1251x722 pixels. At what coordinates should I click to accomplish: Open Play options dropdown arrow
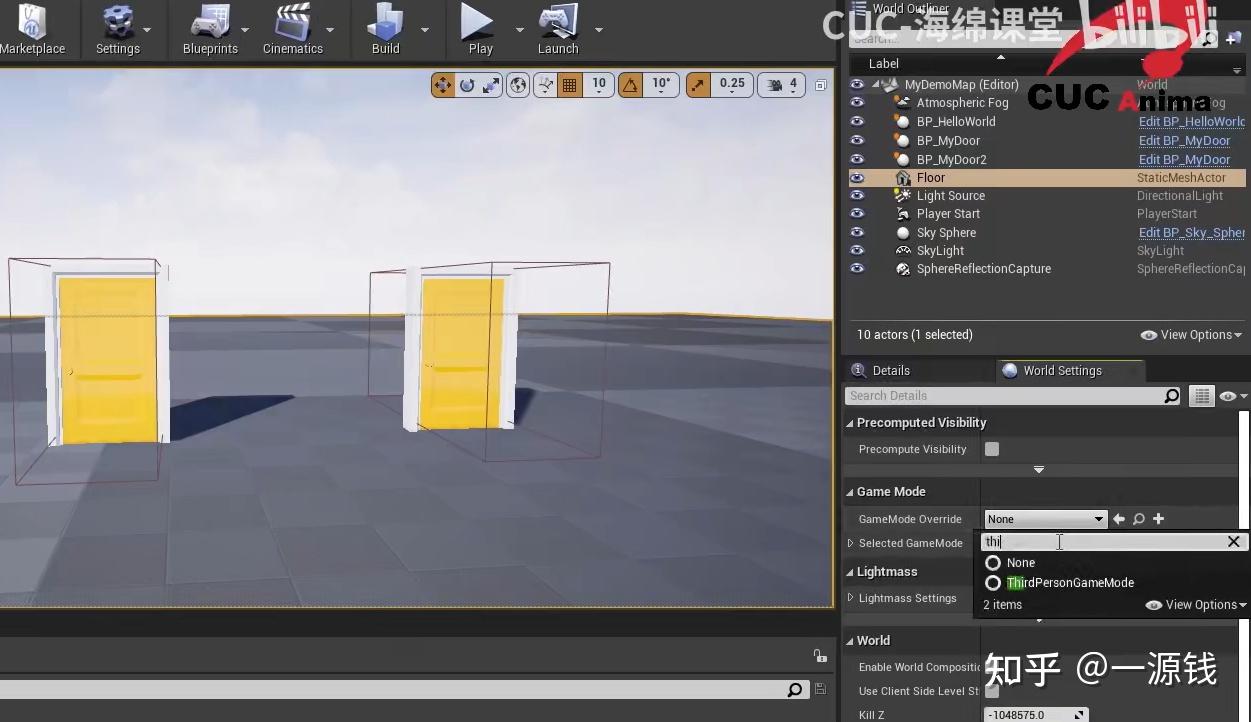click(x=519, y=30)
